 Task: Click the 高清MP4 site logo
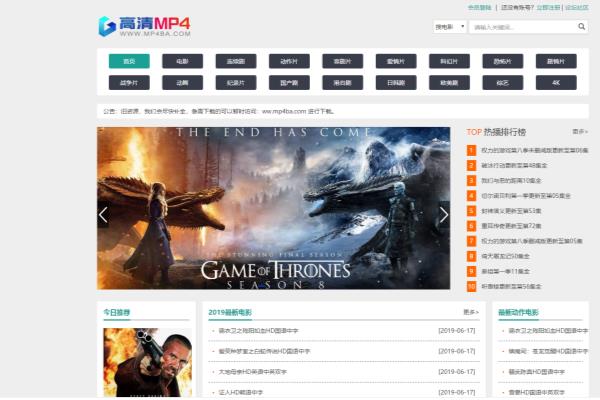144,26
